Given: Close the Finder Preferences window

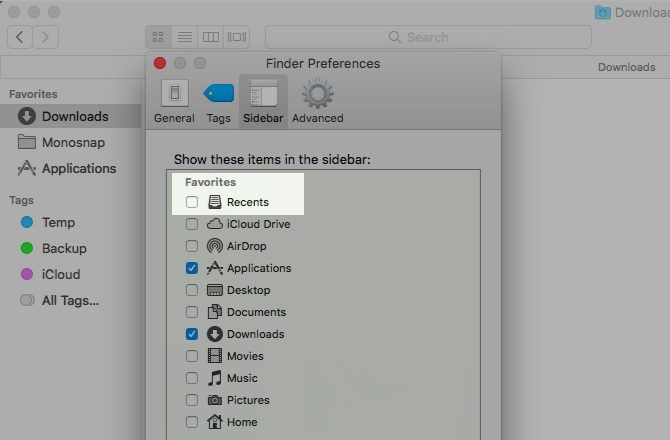Looking at the screenshot, I should pos(160,63).
